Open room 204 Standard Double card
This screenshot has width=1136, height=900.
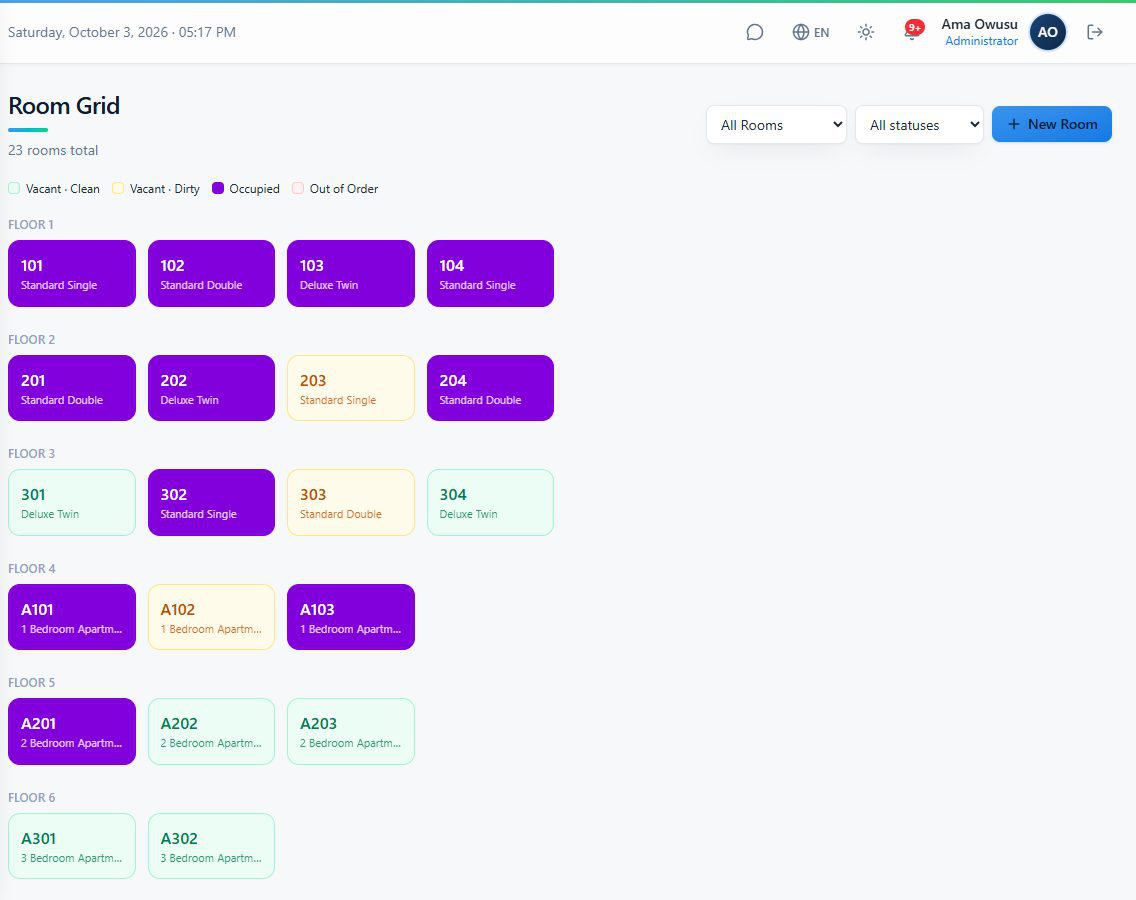click(x=490, y=388)
